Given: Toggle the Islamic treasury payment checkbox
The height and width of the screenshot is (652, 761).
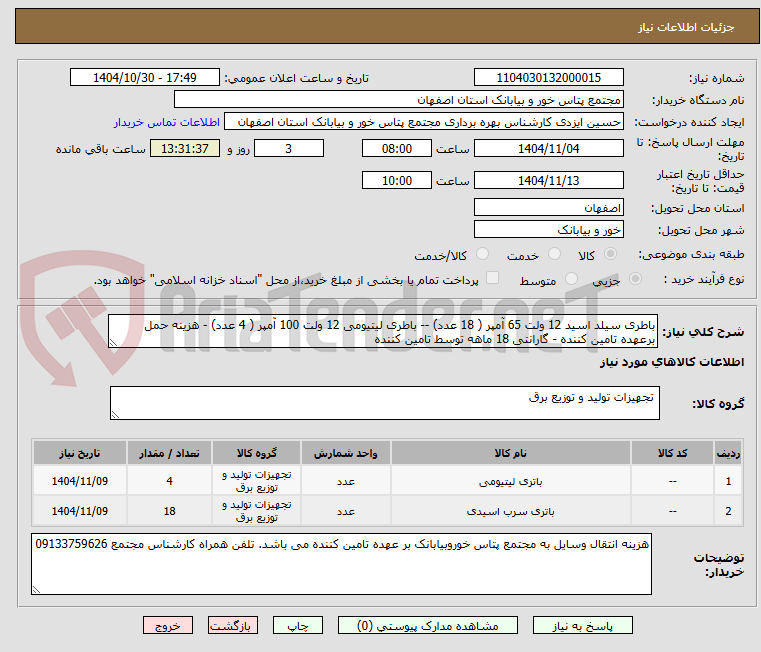Looking at the screenshot, I should 492,278.
